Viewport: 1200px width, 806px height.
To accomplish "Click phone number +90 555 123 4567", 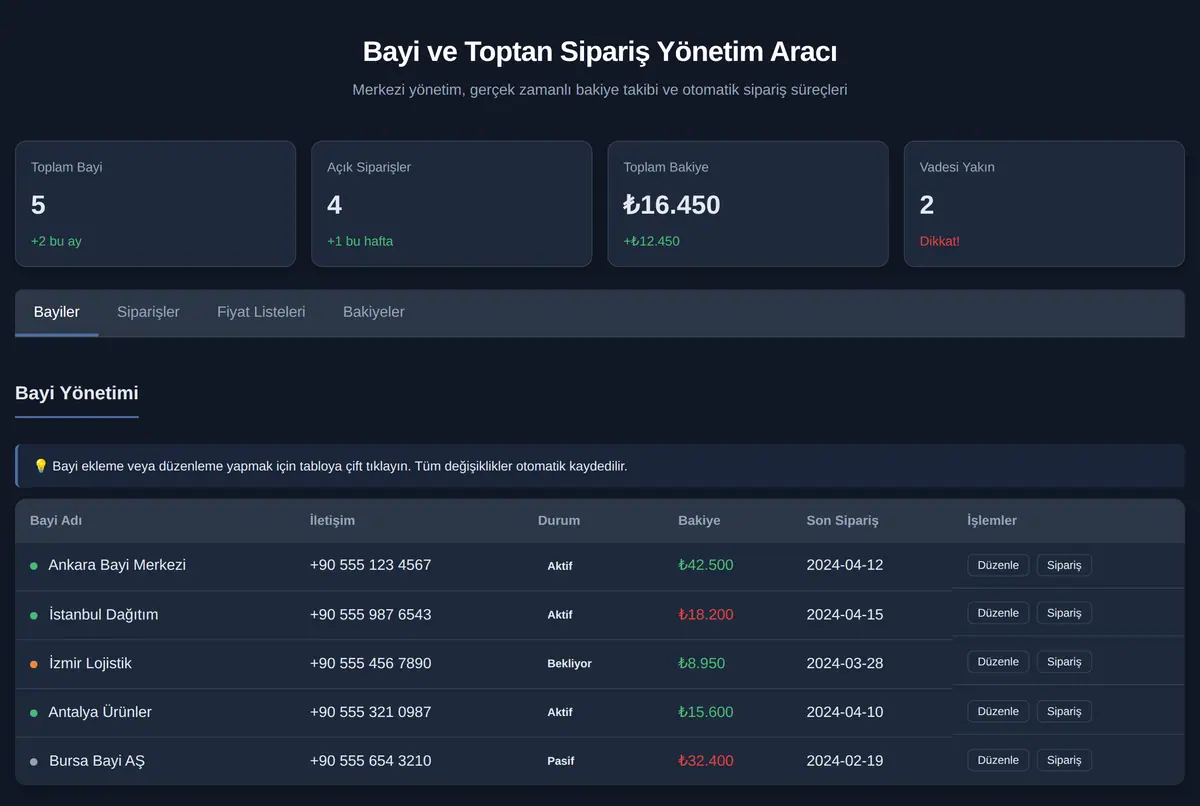I will 370,565.
